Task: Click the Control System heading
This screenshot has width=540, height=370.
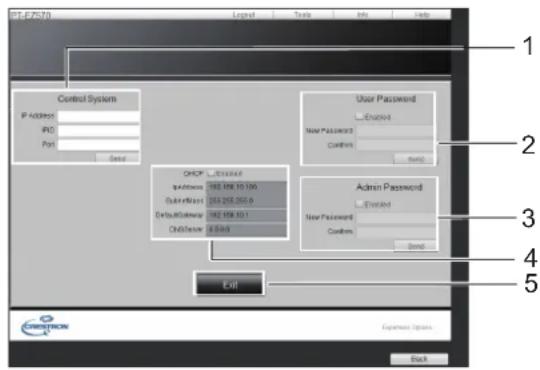Action: coord(87,99)
